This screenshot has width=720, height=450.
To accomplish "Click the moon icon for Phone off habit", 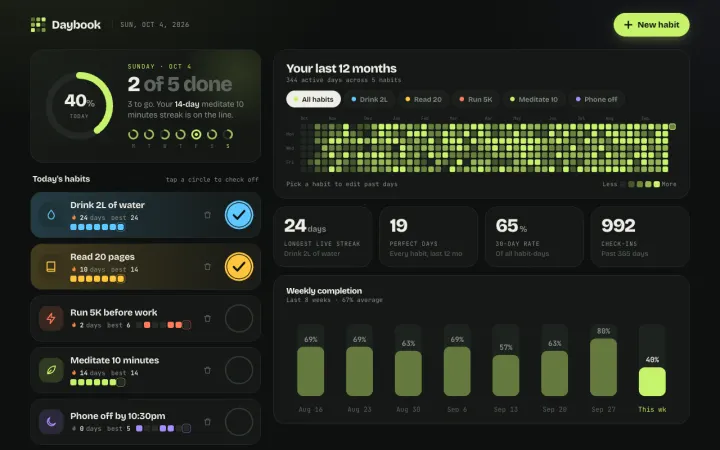I will point(51,422).
